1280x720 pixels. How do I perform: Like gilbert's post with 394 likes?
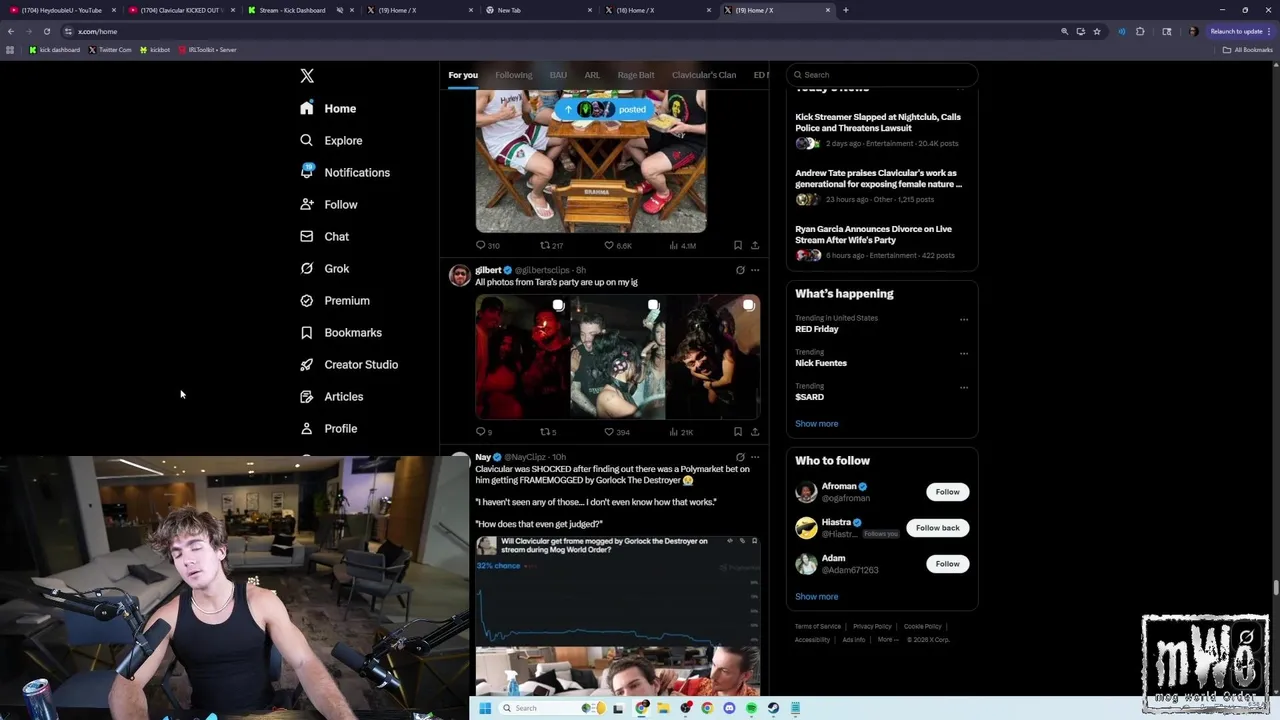pyautogui.click(x=617, y=432)
